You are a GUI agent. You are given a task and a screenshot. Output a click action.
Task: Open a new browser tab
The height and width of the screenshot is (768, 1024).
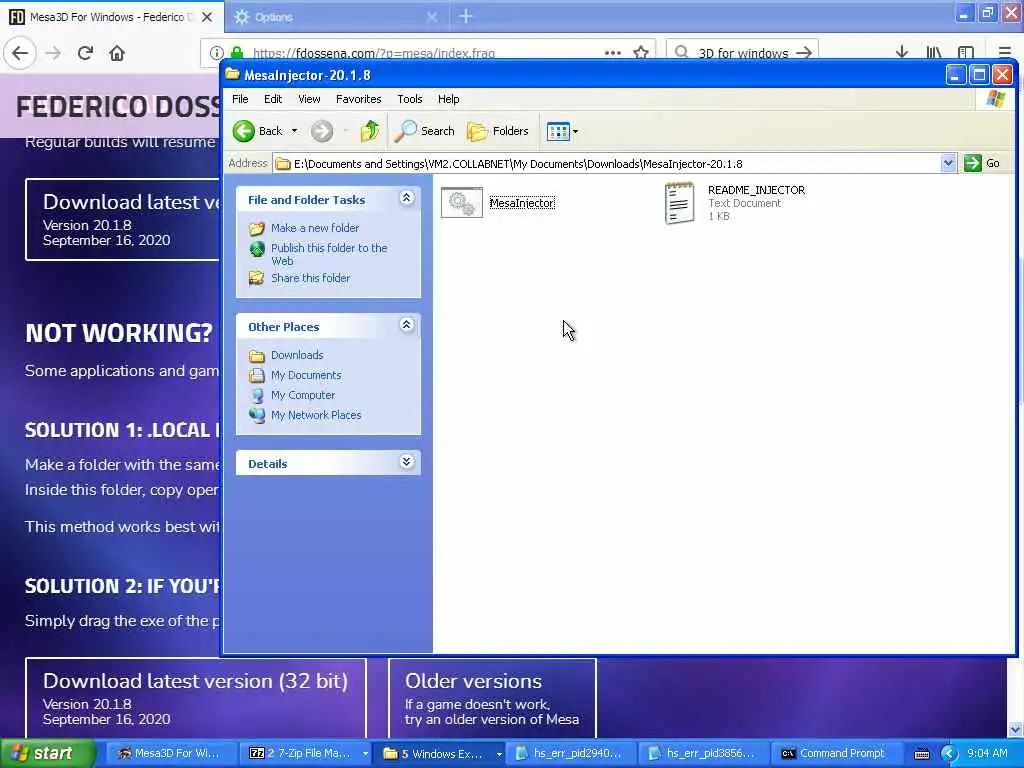tap(466, 17)
